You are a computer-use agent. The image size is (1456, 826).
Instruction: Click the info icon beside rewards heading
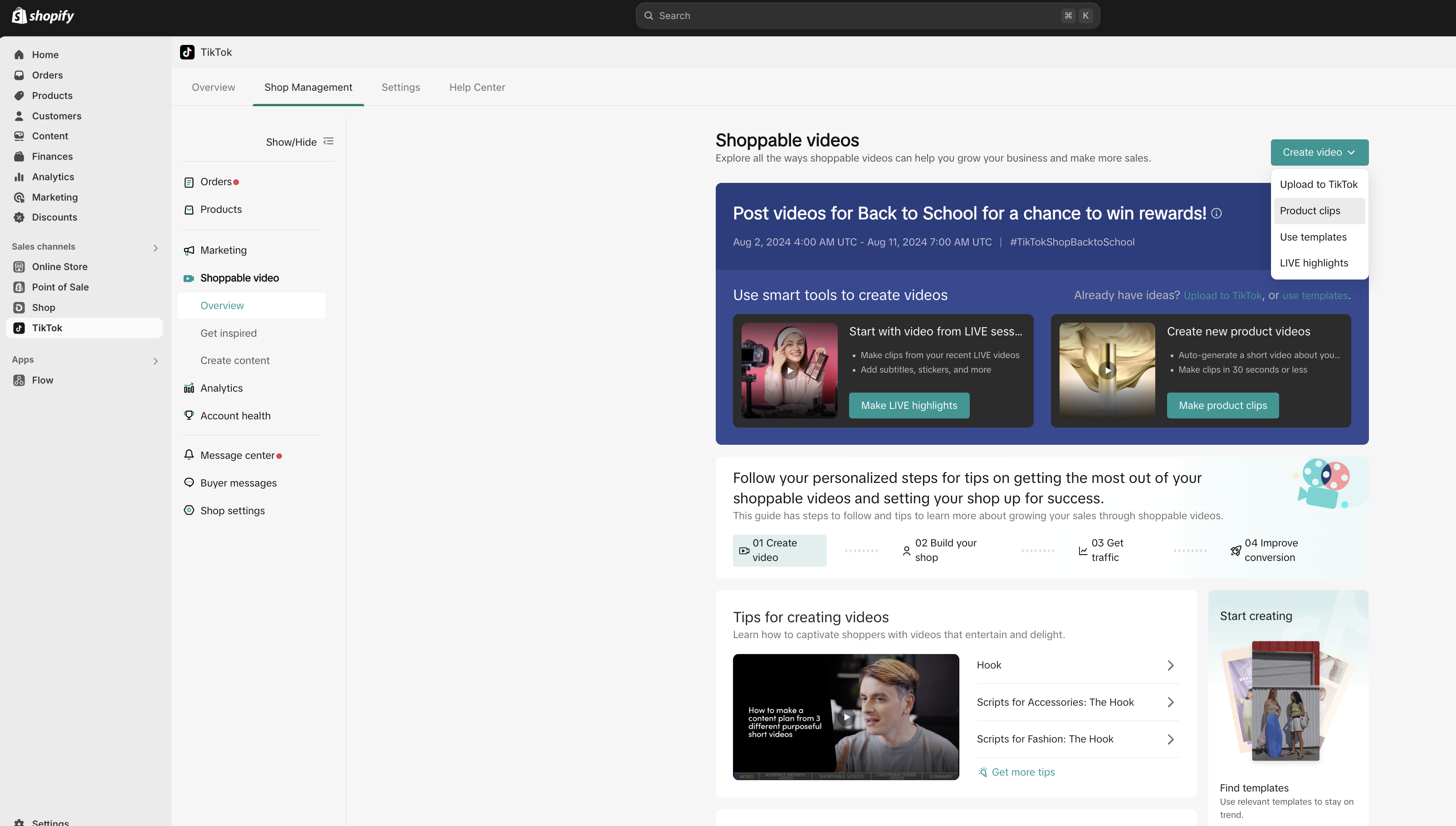pyautogui.click(x=1216, y=213)
